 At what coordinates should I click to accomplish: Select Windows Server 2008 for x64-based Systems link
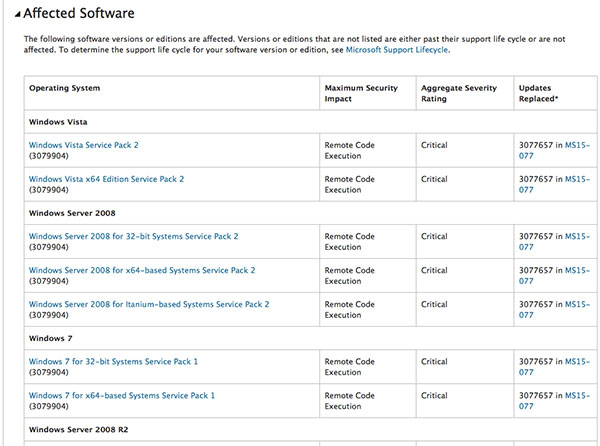coord(141,270)
